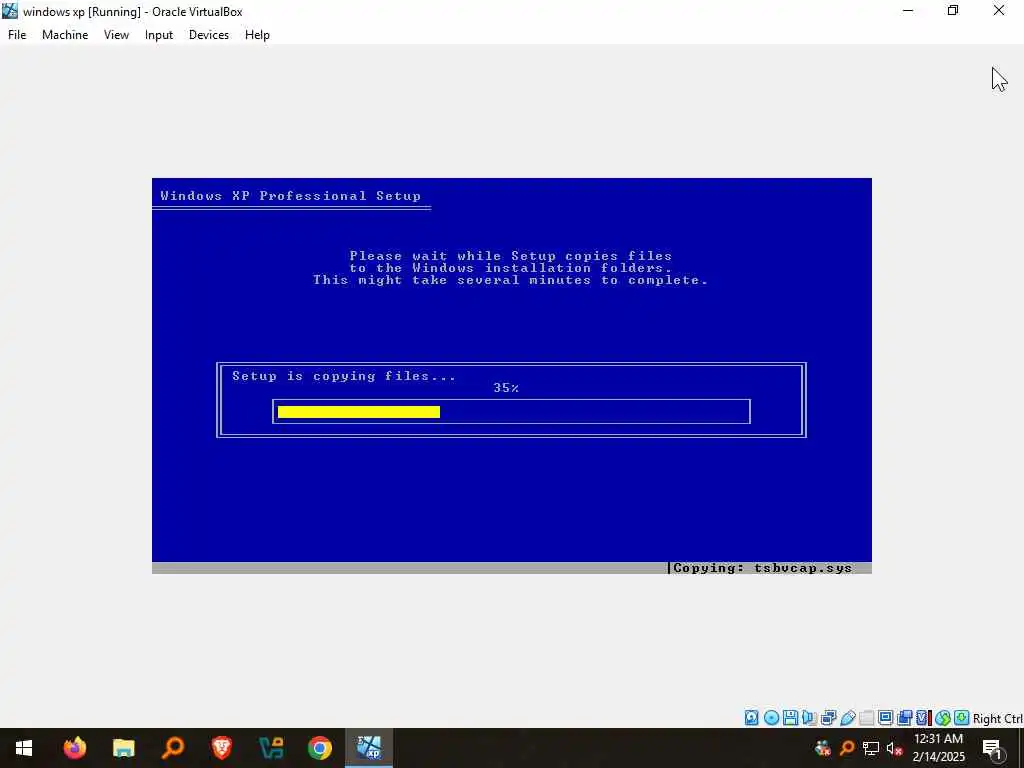The height and width of the screenshot is (768, 1024).
Task: Open the Input menu
Action: pos(159,35)
